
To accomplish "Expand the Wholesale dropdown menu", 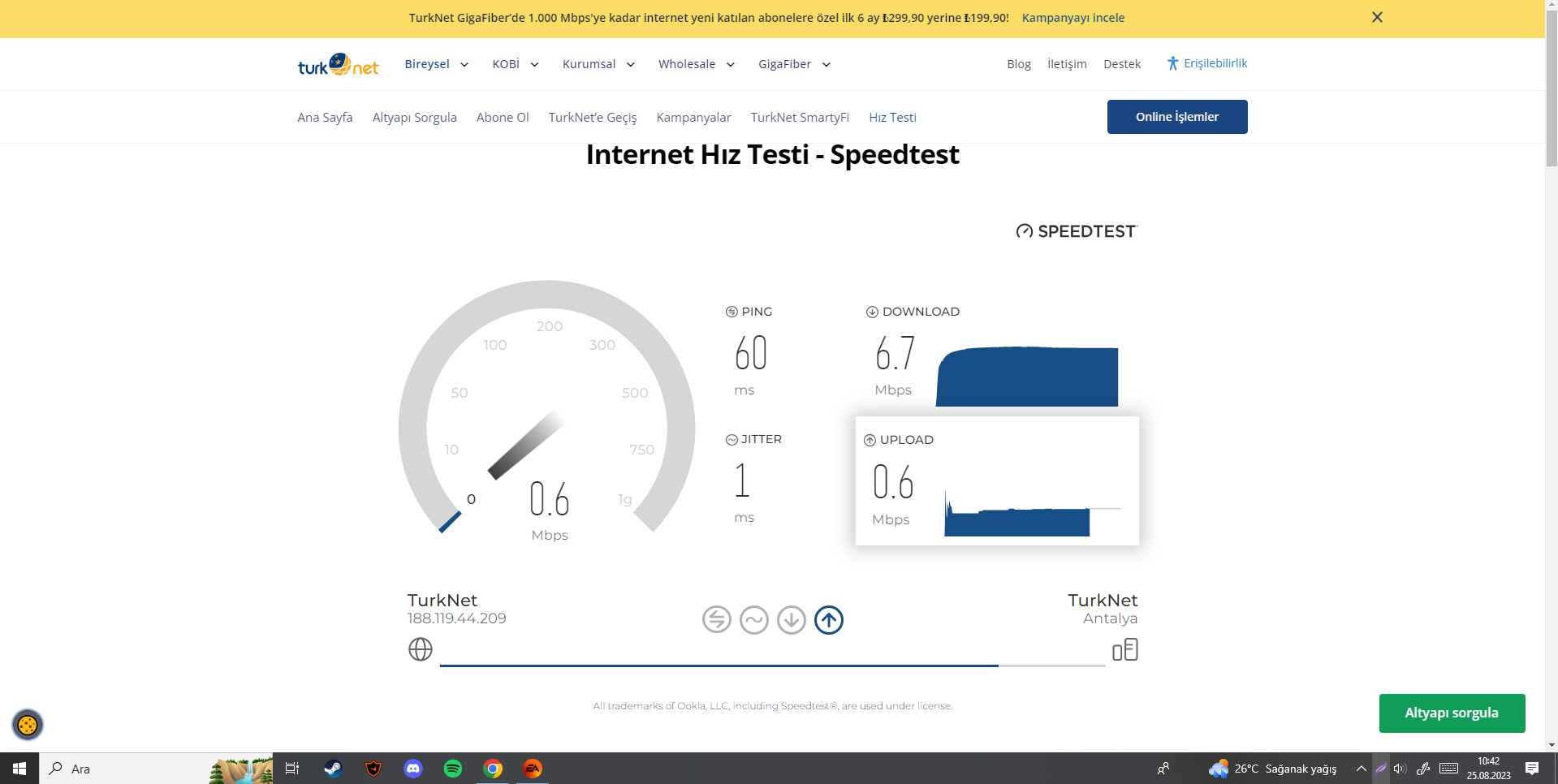I will (696, 64).
